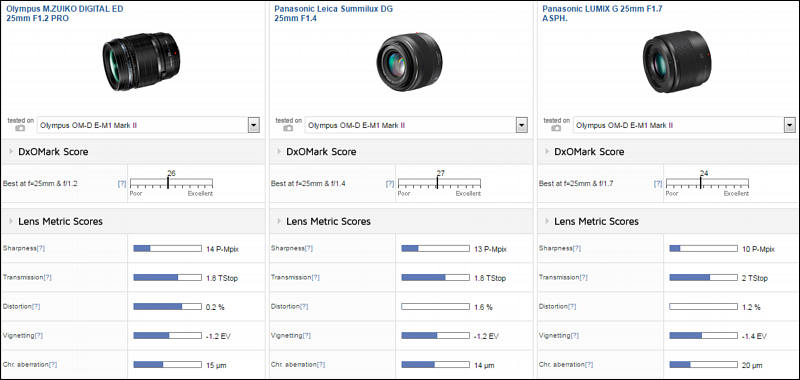Image resolution: width=800 pixels, height=380 pixels.
Task: Click chromatic aberration bar reading 20 µm
Action: tap(704, 365)
